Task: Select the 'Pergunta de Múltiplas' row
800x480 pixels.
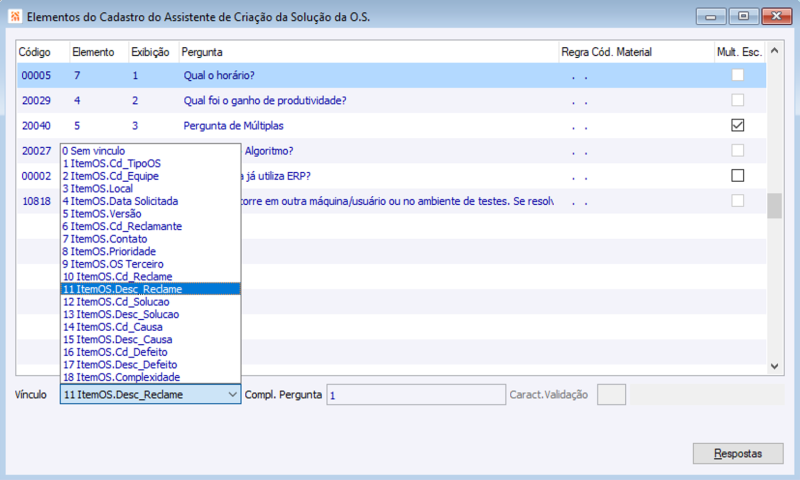Action: coord(391,125)
